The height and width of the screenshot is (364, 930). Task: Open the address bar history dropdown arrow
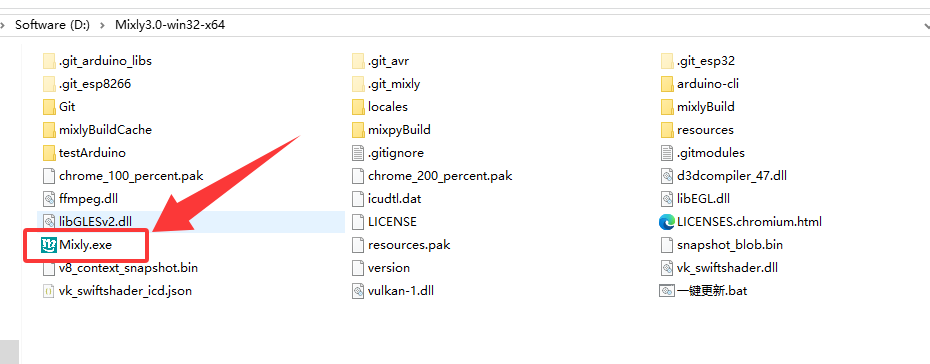(x=926, y=25)
